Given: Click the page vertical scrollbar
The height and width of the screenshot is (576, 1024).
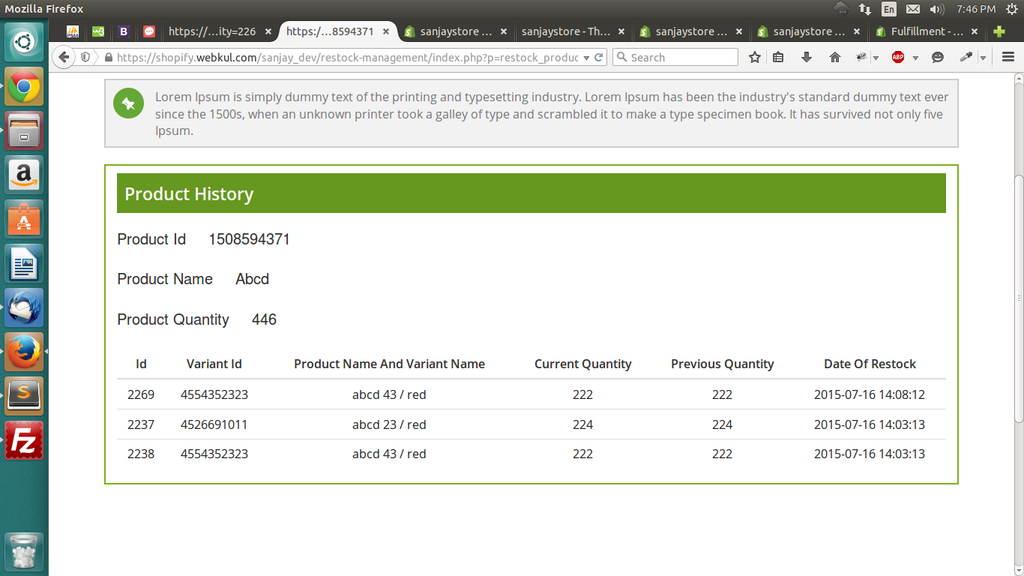Looking at the screenshot, I should (x=1018, y=300).
